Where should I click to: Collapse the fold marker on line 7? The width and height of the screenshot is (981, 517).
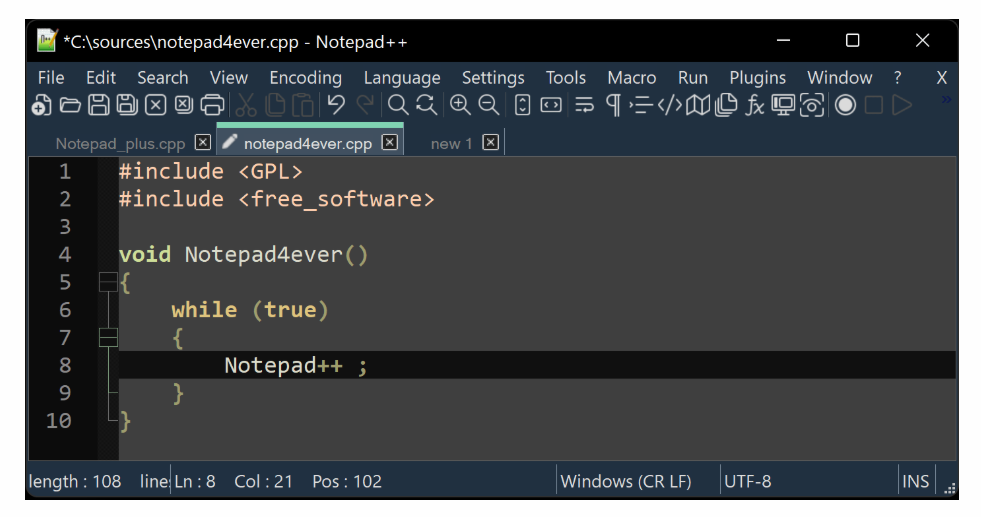[x=108, y=337]
